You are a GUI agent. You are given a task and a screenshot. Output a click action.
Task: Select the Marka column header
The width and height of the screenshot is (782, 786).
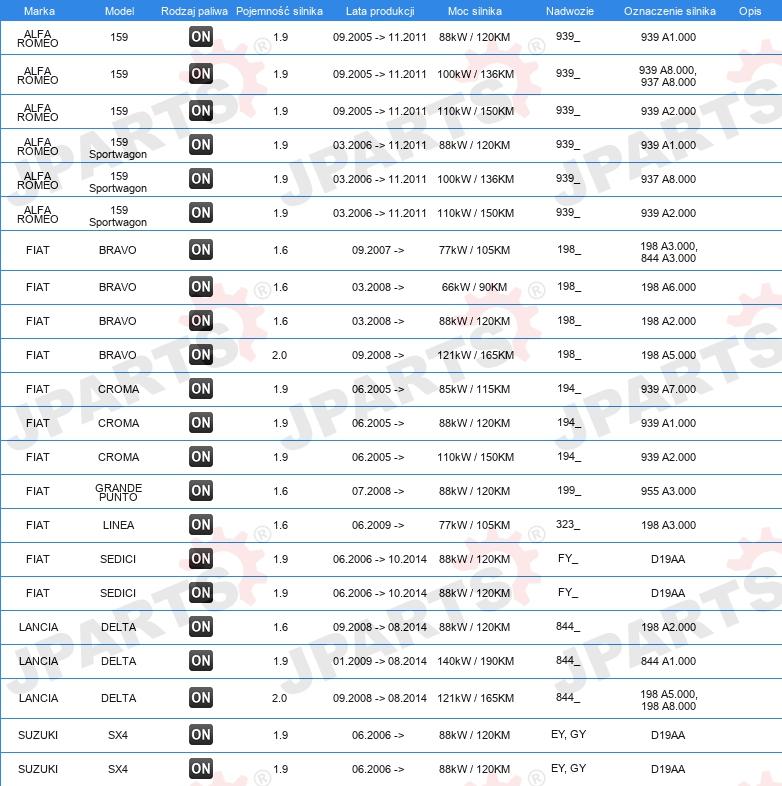39,11
